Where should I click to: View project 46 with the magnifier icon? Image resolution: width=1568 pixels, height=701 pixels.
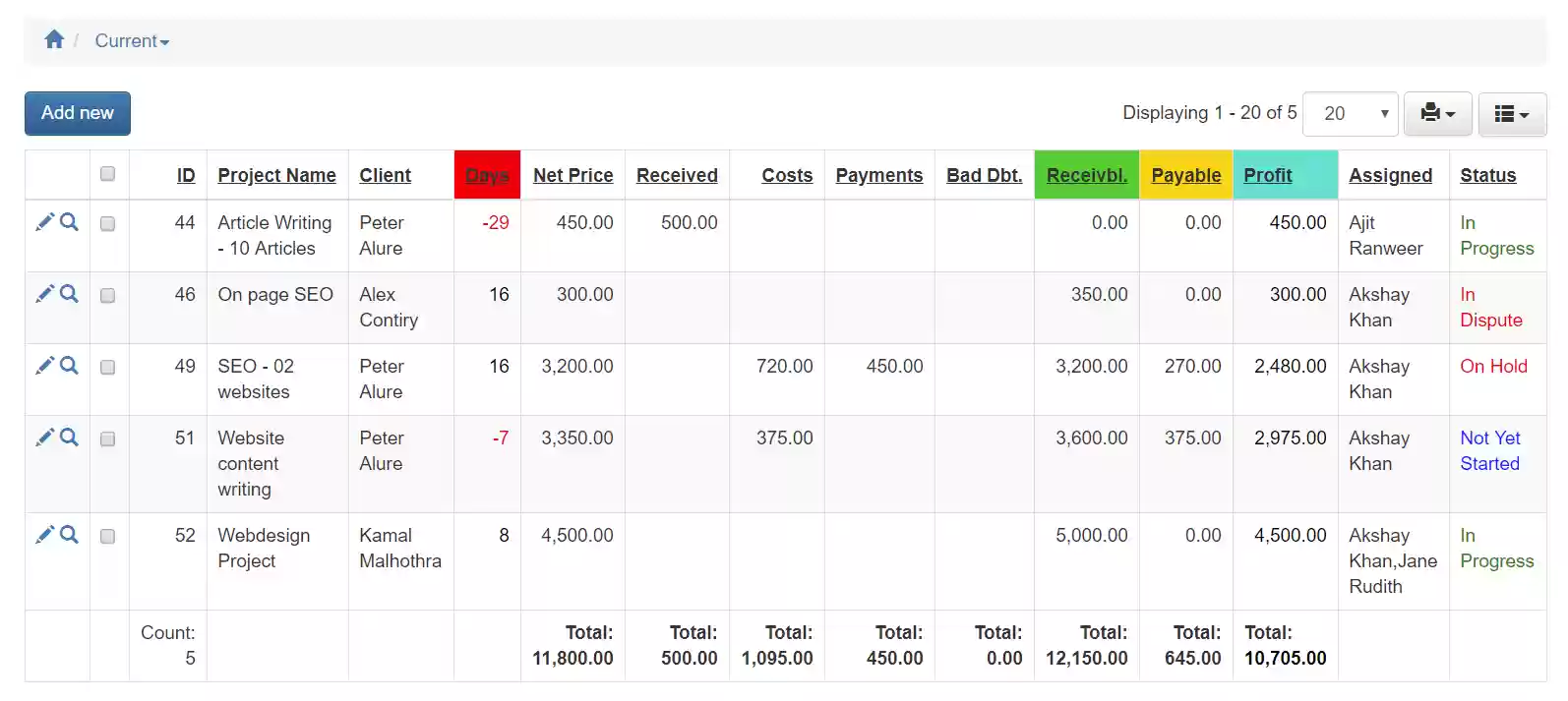[x=69, y=294]
